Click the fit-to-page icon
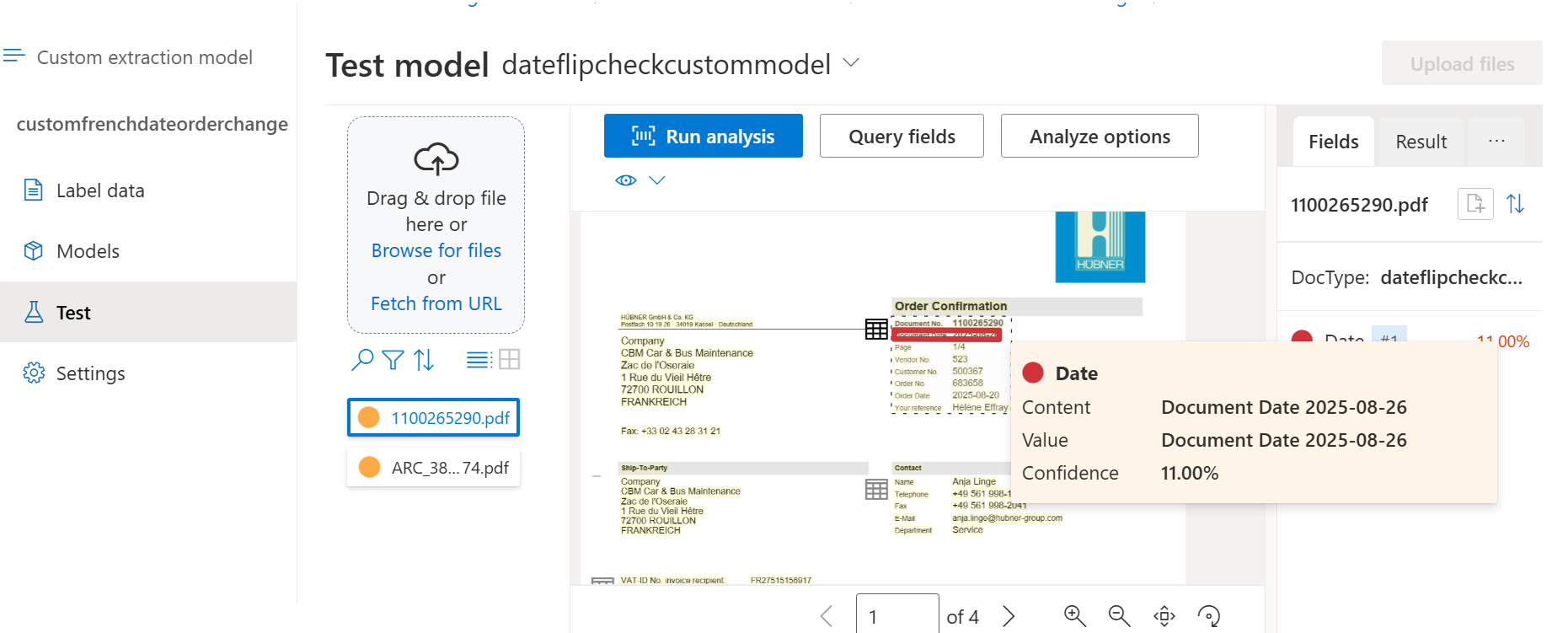The width and height of the screenshot is (1568, 633). (x=1164, y=616)
